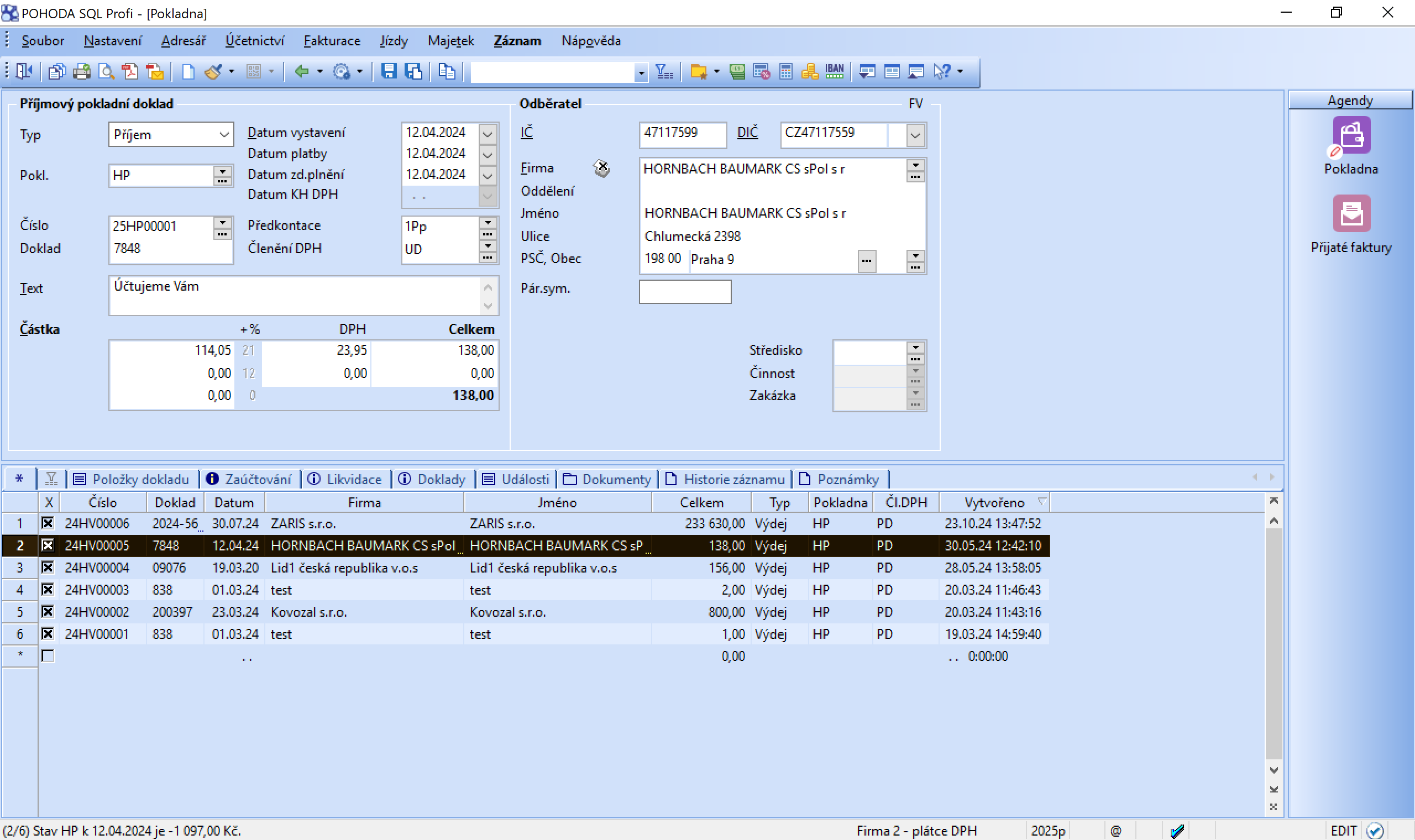Expand the Datum zd.plnění date picker
This screenshot has width=1415, height=840.
pyautogui.click(x=488, y=176)
